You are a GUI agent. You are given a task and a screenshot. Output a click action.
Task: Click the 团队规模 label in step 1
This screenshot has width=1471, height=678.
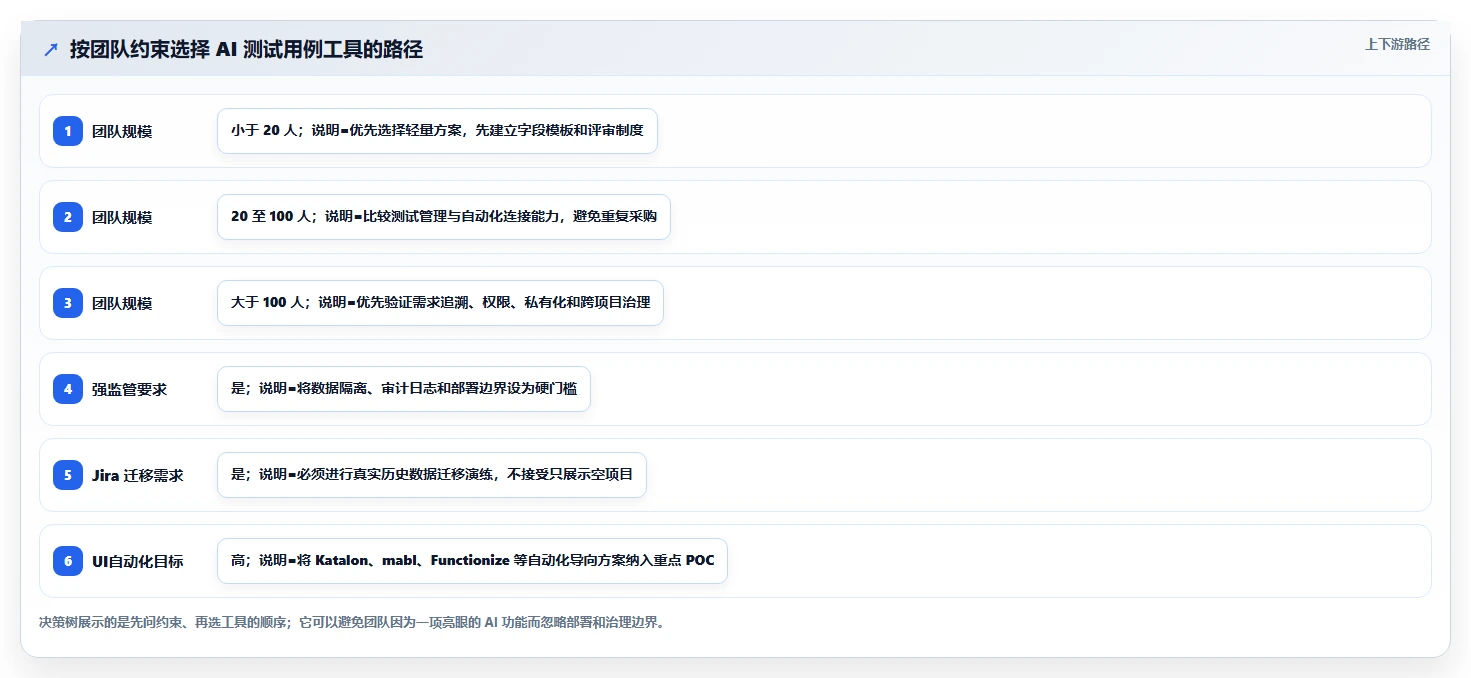coord(122,131)
